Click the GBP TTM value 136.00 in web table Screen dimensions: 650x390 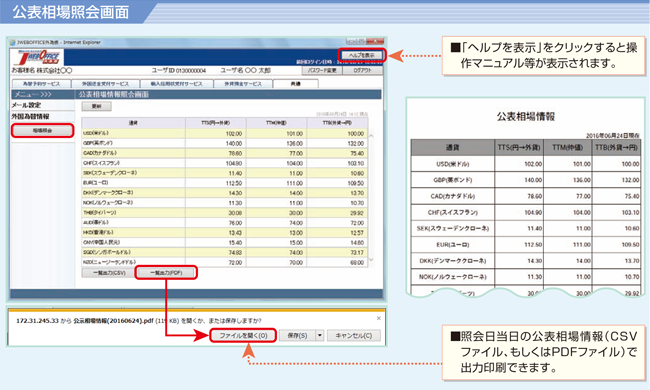click(x=295, y=144)
